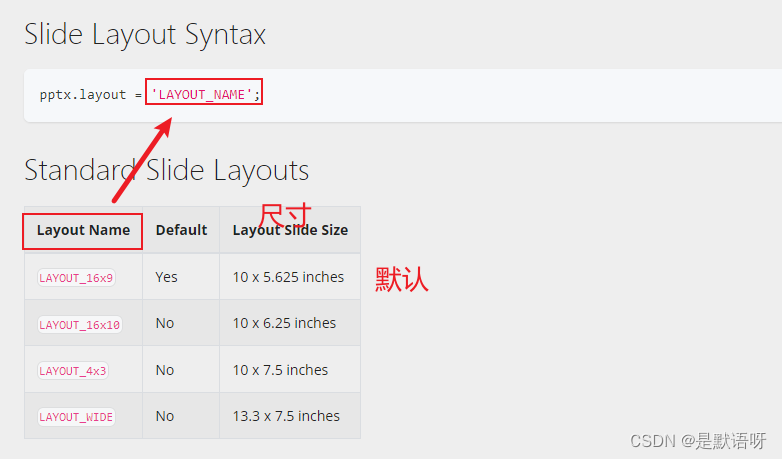Image resolution: width=782 pixels, height=459 pixels.
Task: Click the 'Default' column header
Action: click(182, 230)
